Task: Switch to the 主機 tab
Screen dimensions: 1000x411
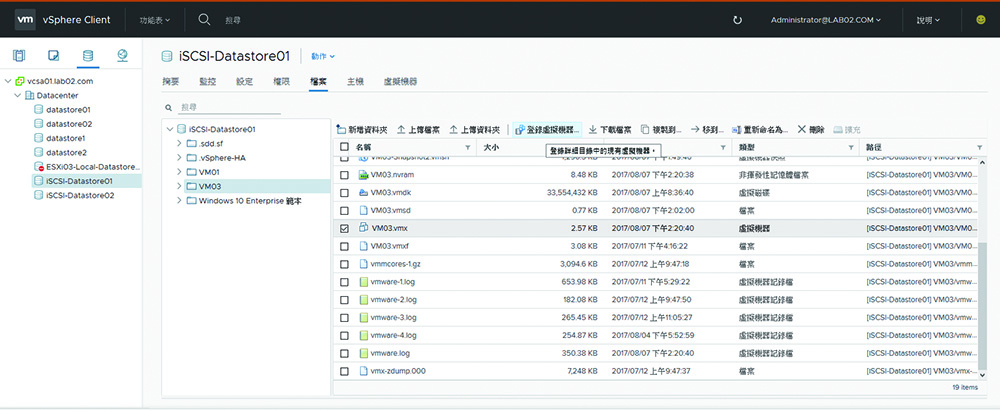Action: point(355,82)
